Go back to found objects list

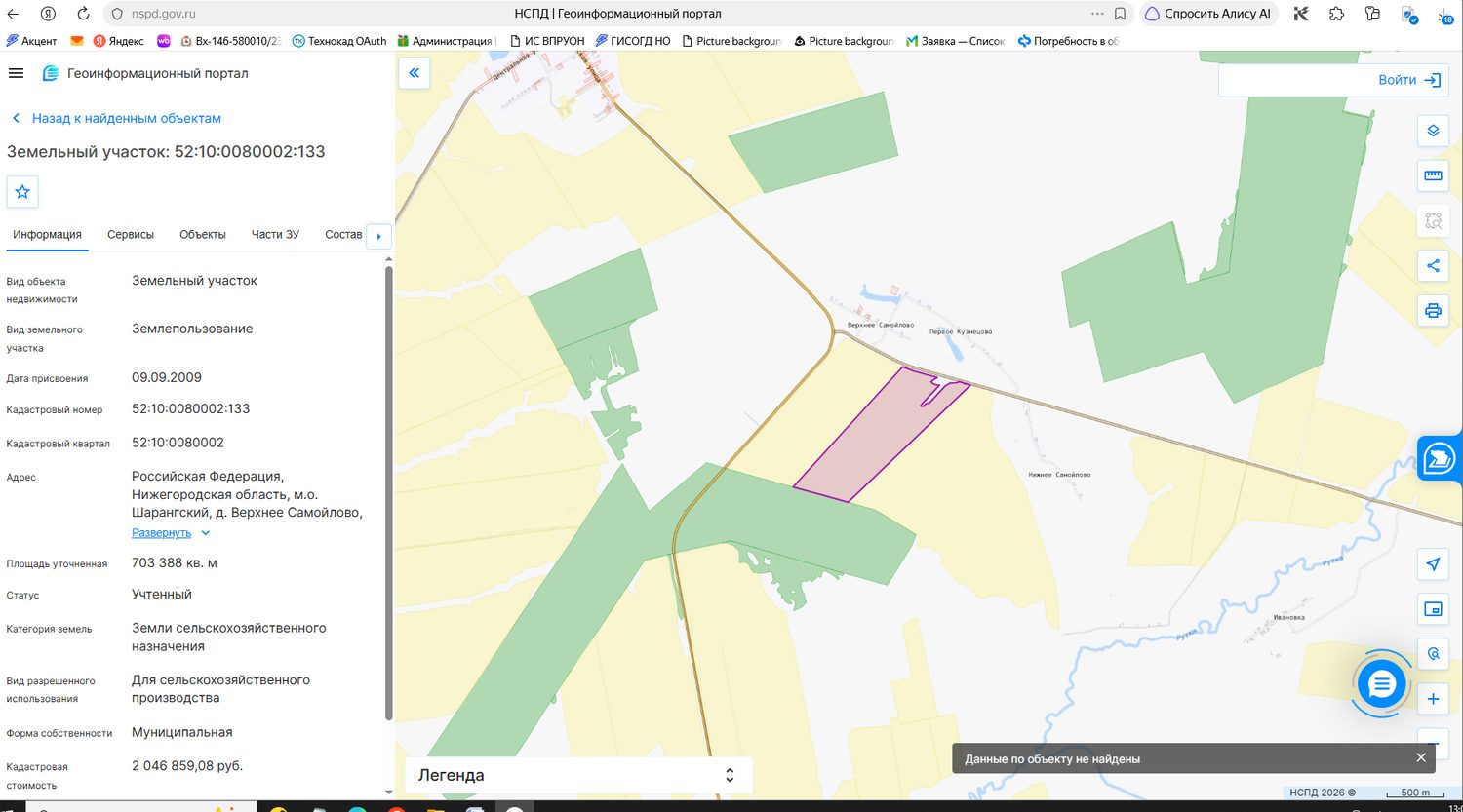[116, 118]
